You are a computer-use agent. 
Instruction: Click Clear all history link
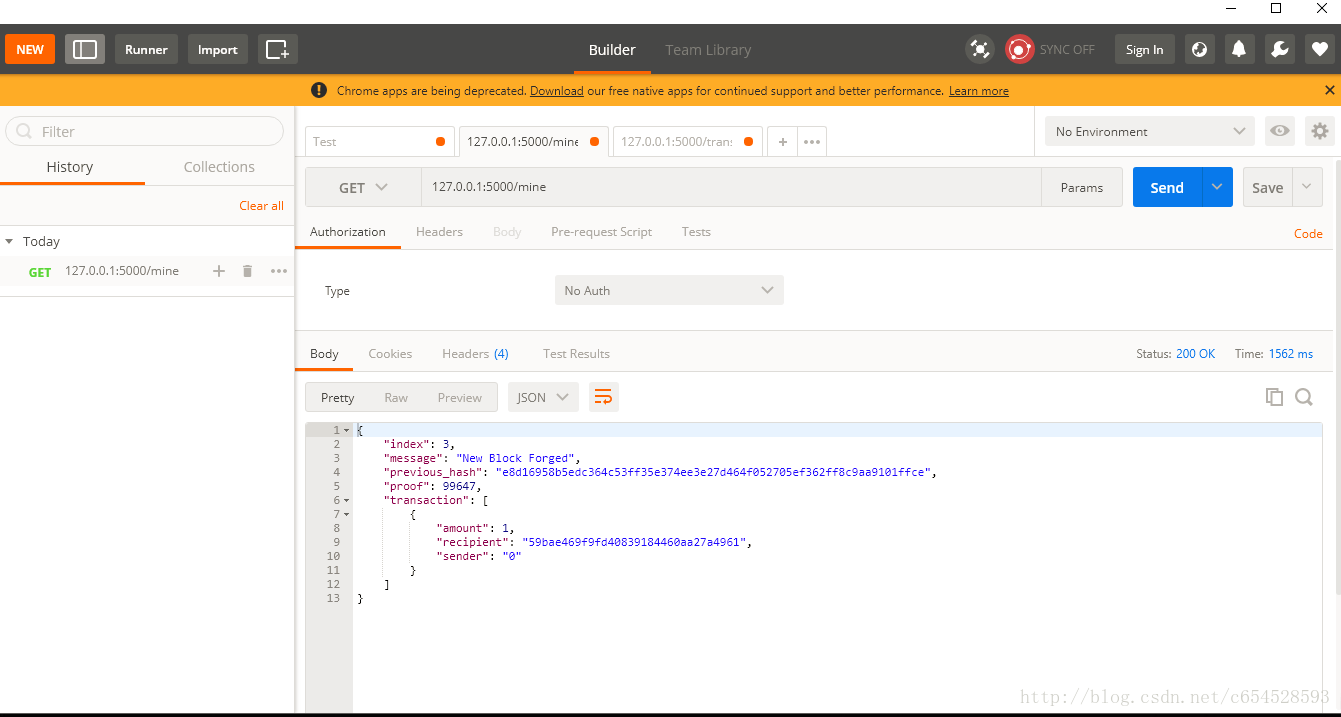click(261, 206)
